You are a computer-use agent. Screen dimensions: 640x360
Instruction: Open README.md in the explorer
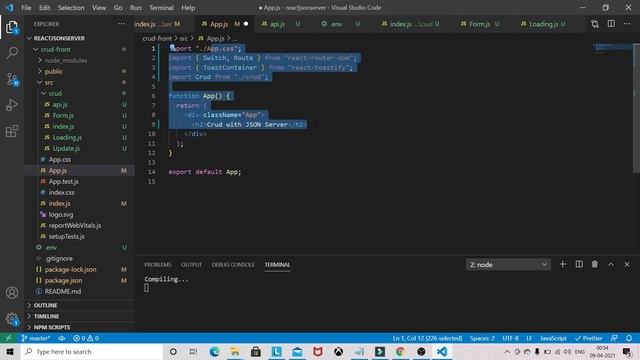pos(80,291)
